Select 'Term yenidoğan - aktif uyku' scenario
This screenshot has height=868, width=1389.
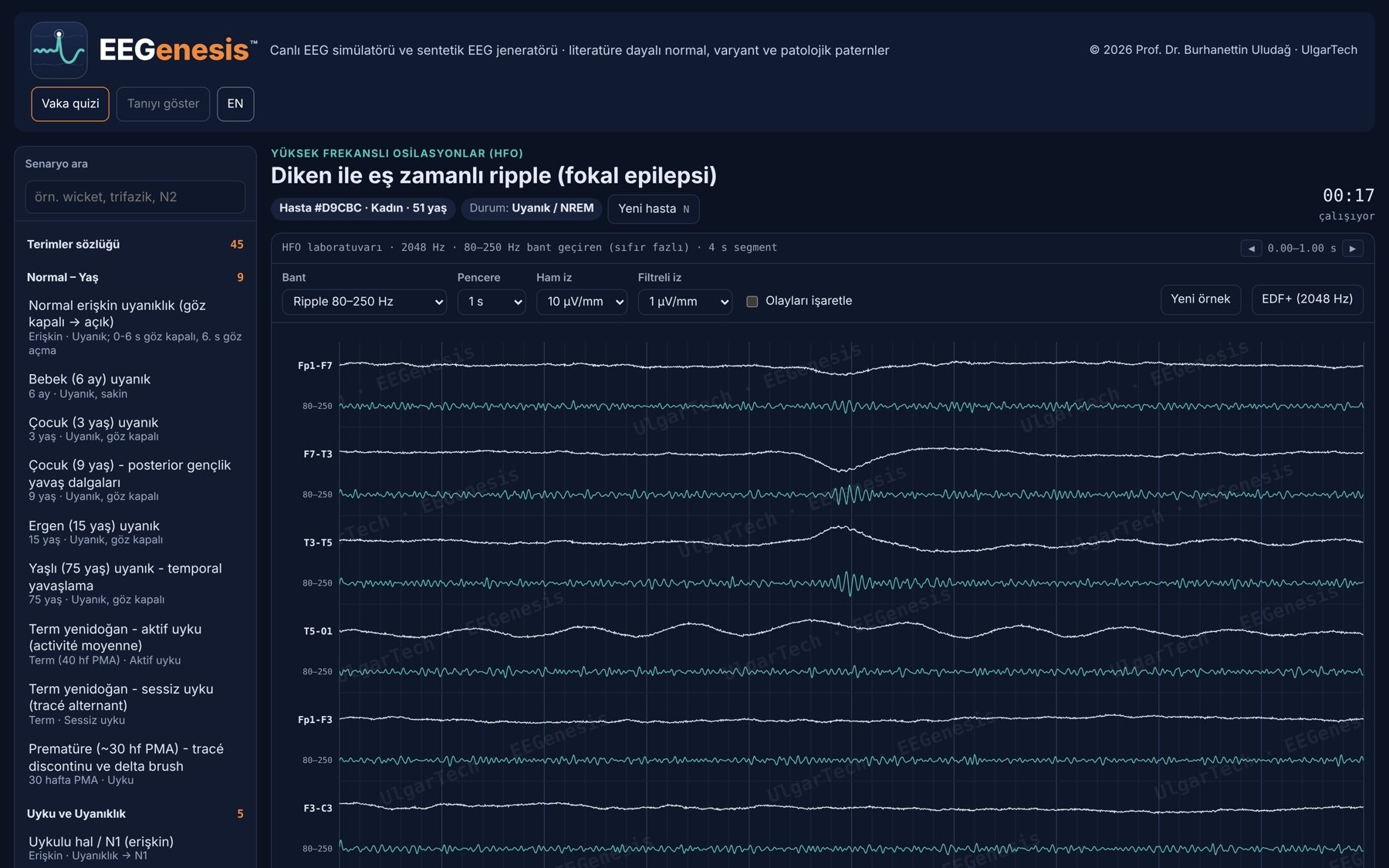pos(135,644)
